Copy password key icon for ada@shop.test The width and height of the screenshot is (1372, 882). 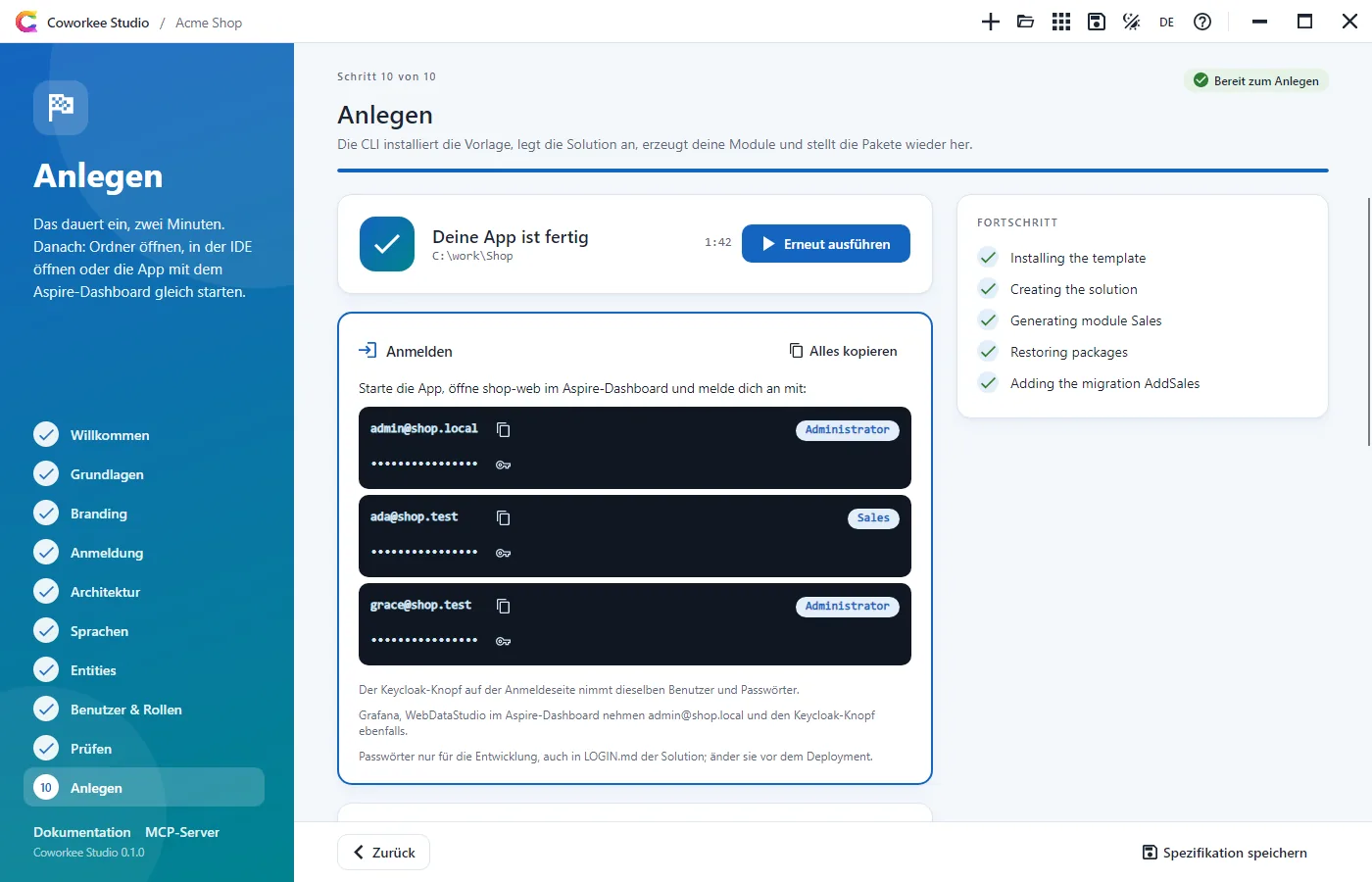(x=504, y=553)
